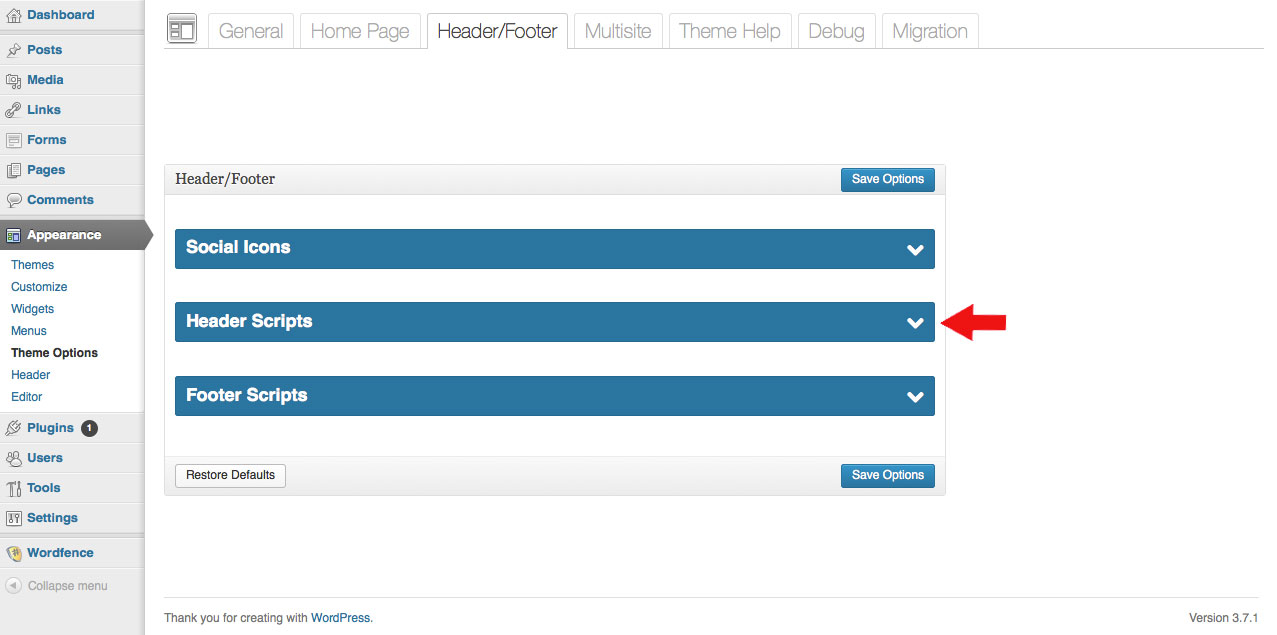
Task: Click the Wordfence shield icon
Action: (13, 553)
